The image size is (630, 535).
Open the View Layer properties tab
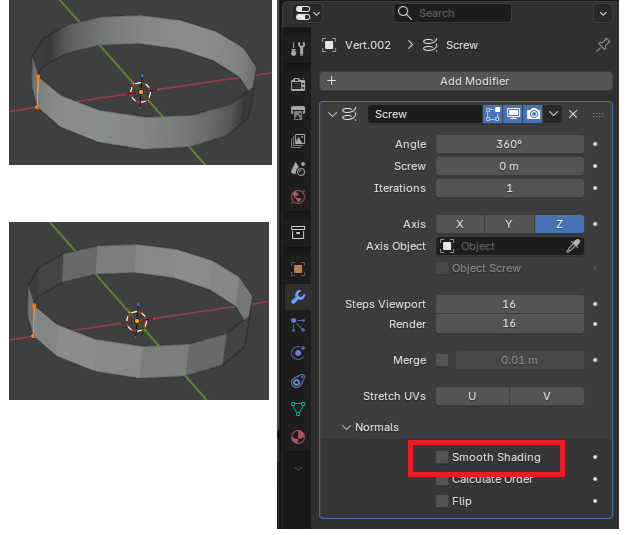point(298,141)
